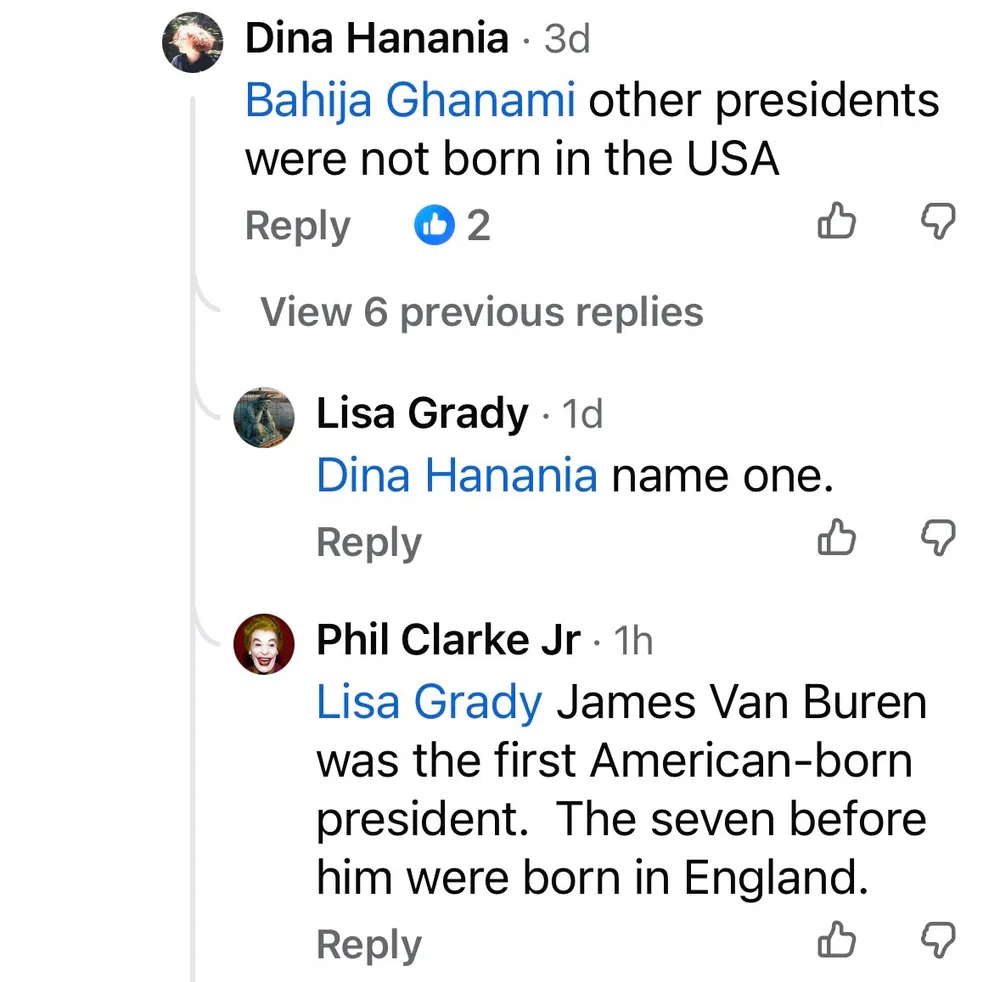Thumbs down Phil Clarke Jr's reply
The width and height of the screenshot is (1000, 982).
(937, 940)
